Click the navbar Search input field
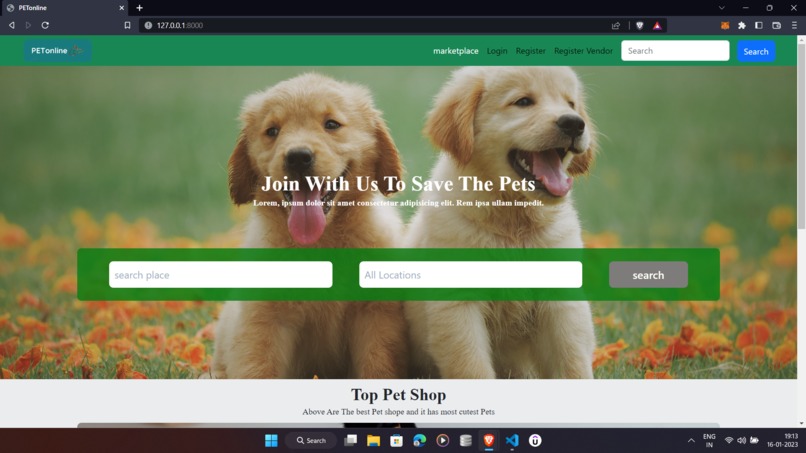This screenshot has height=453, width=806. 675,51
